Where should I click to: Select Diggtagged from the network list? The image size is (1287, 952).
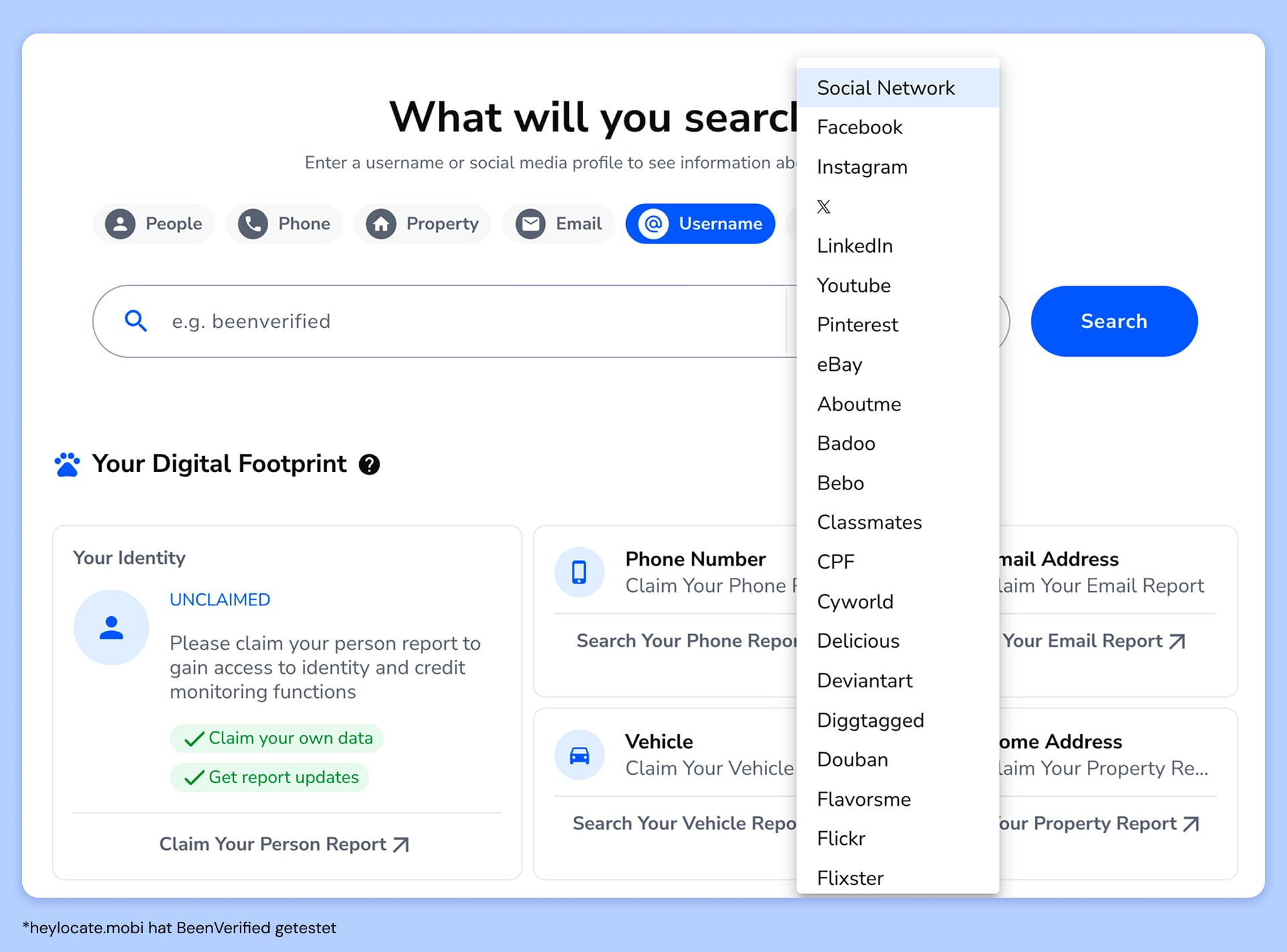pos(898,720)
